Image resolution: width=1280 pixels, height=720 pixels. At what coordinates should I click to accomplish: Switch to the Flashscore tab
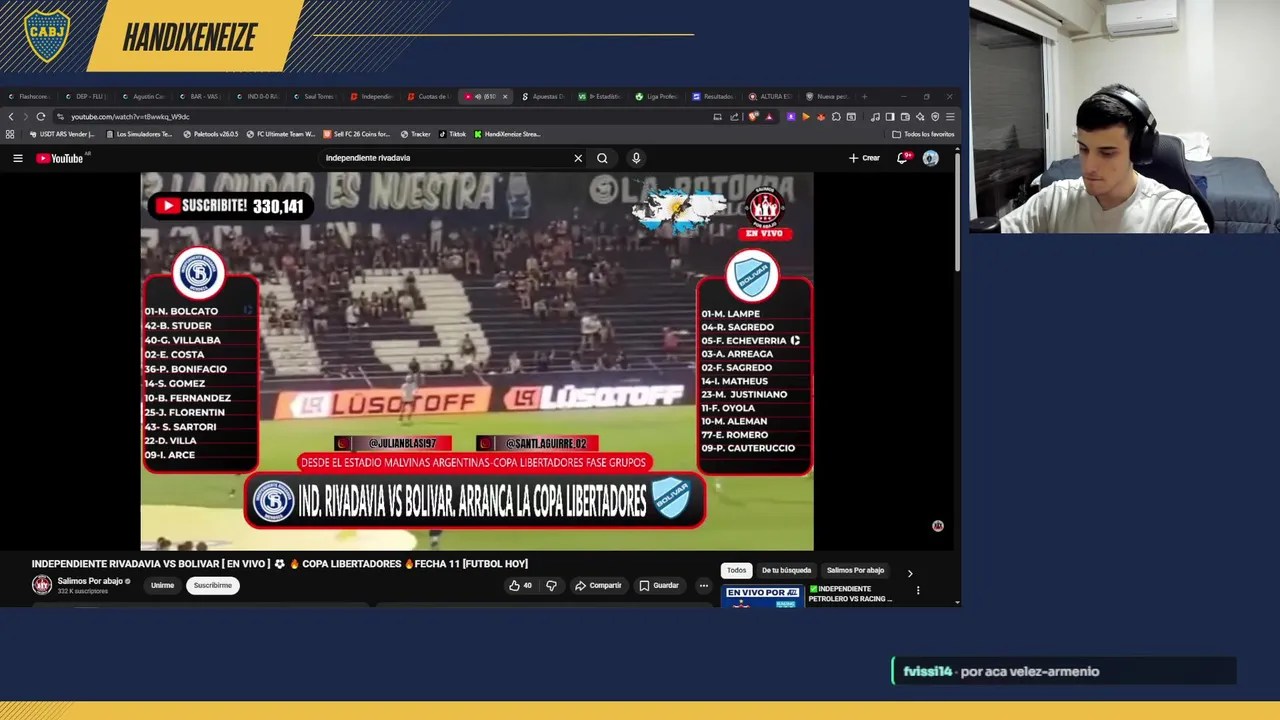click(28, 96)
